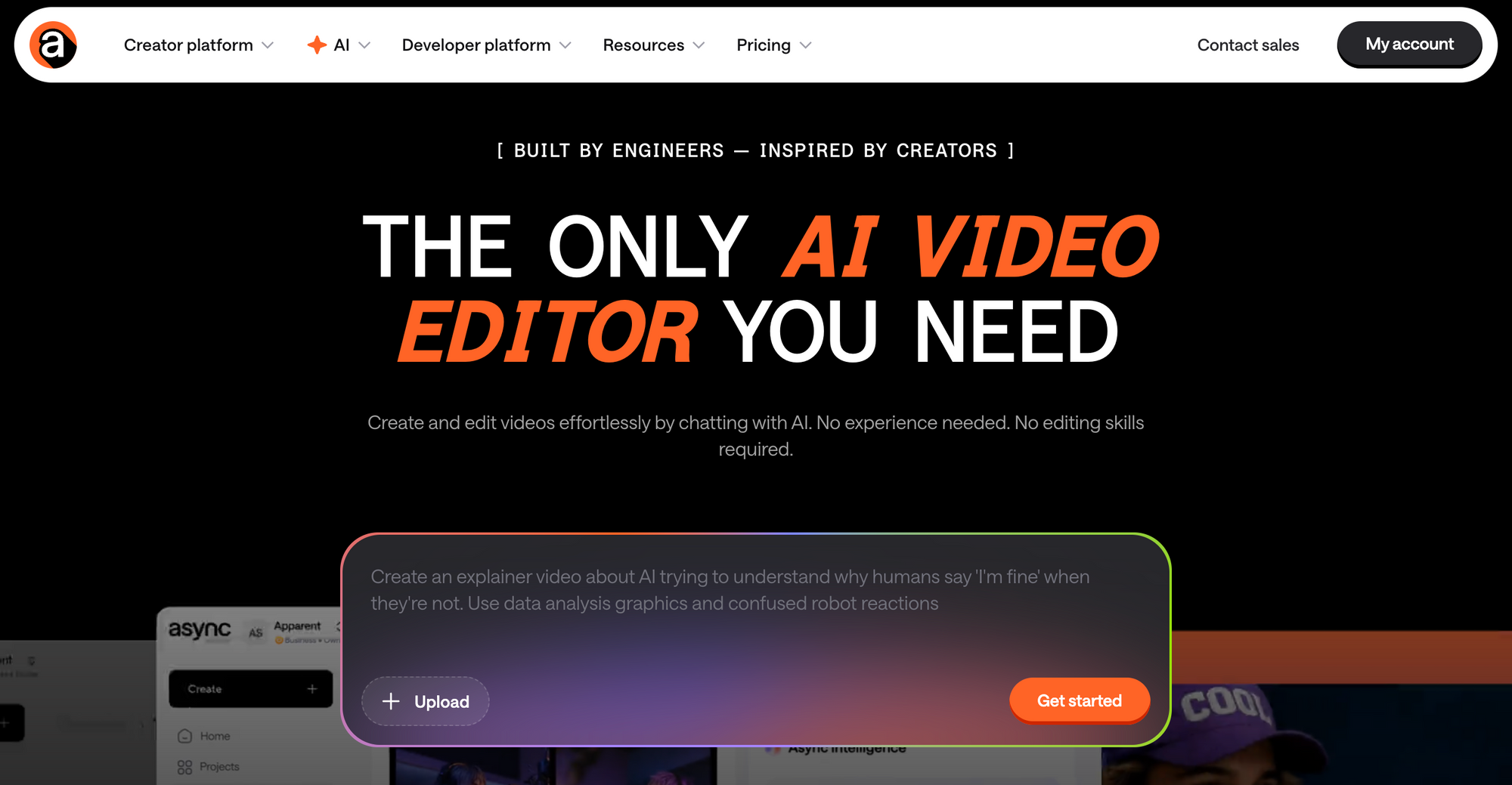Click the Projects grid icon
The image size is (1512, 785).
[185, 767]
